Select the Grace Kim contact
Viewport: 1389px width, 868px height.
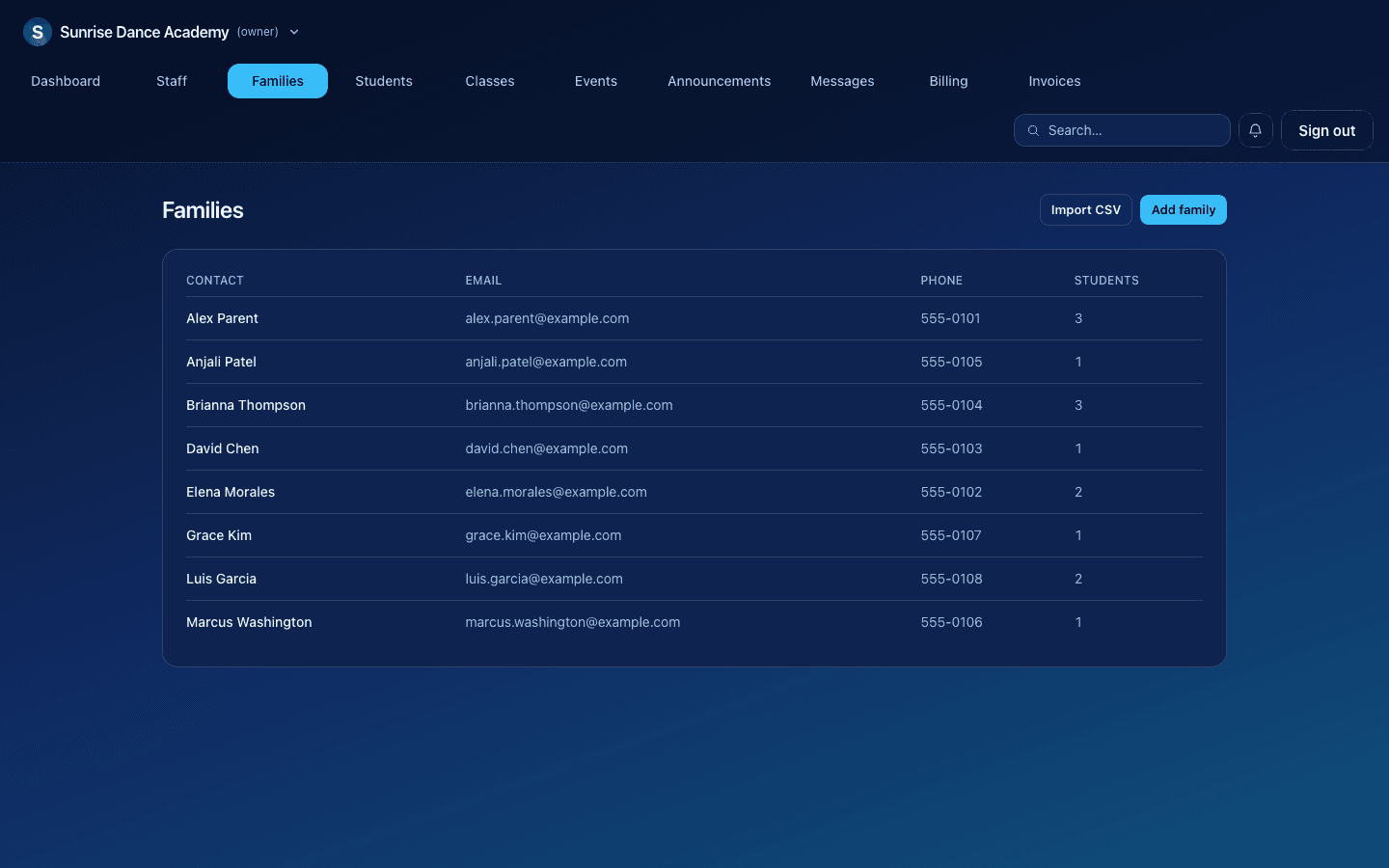tap(219, 535)
